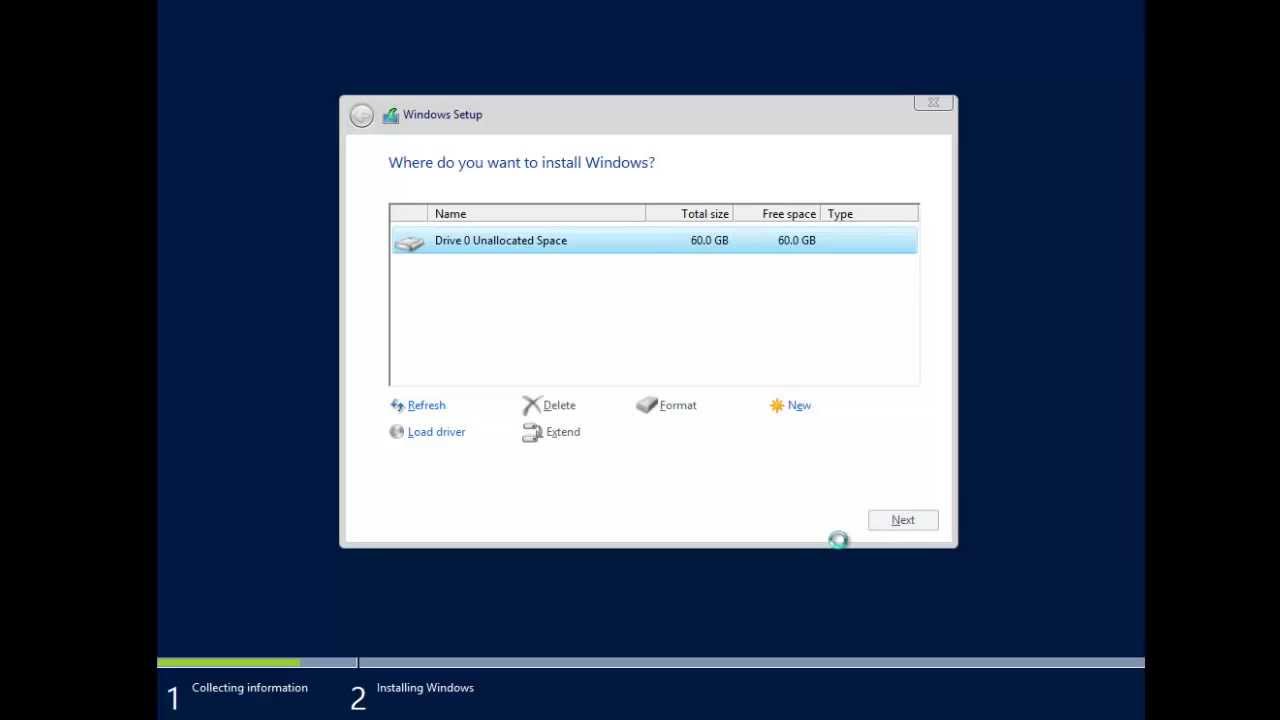Open the Load driver link
Image resolution: width=1280 pixels, height=720 pixels.
click(x=436, y=432)
